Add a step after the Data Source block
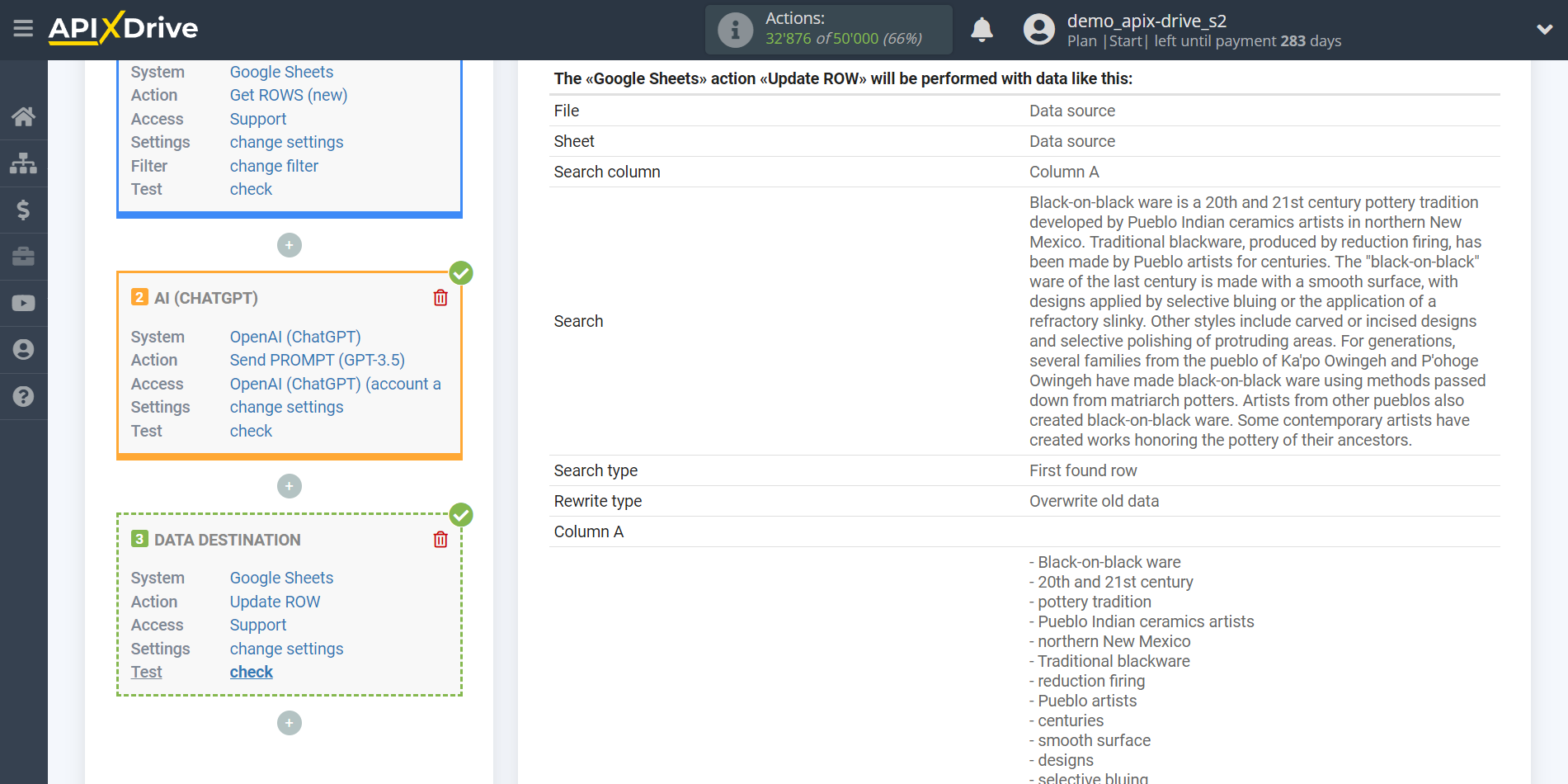The height and width of the screenshot is (784, 1568). coord(290,245)
